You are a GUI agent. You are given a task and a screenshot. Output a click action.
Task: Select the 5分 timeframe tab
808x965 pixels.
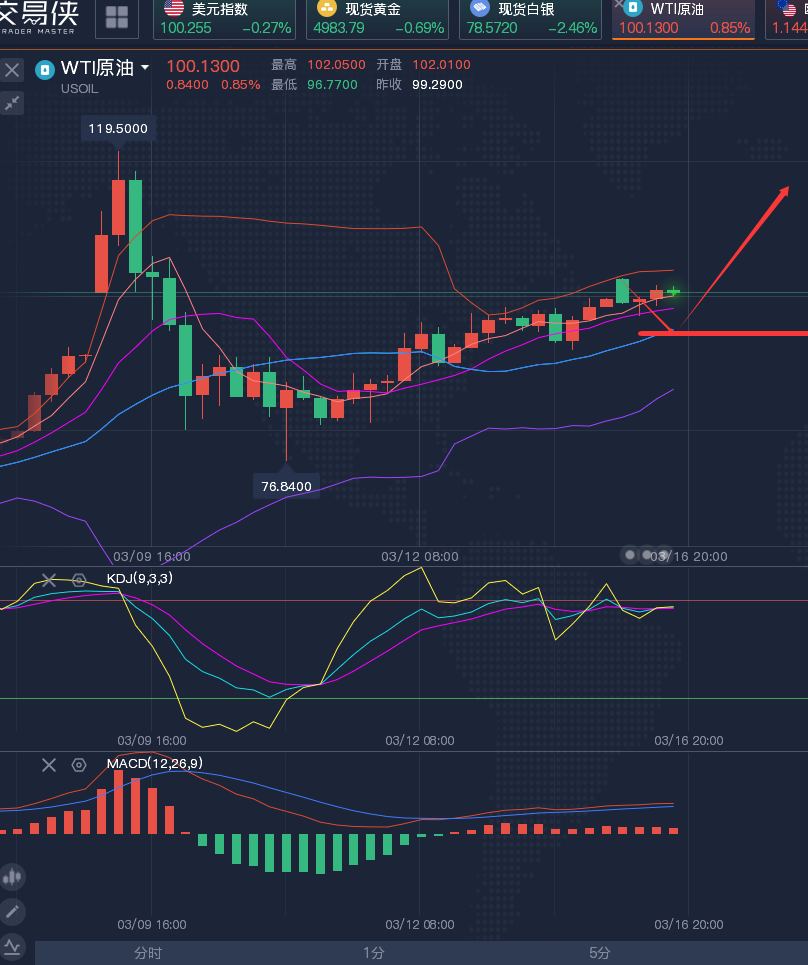click(599, 953)
